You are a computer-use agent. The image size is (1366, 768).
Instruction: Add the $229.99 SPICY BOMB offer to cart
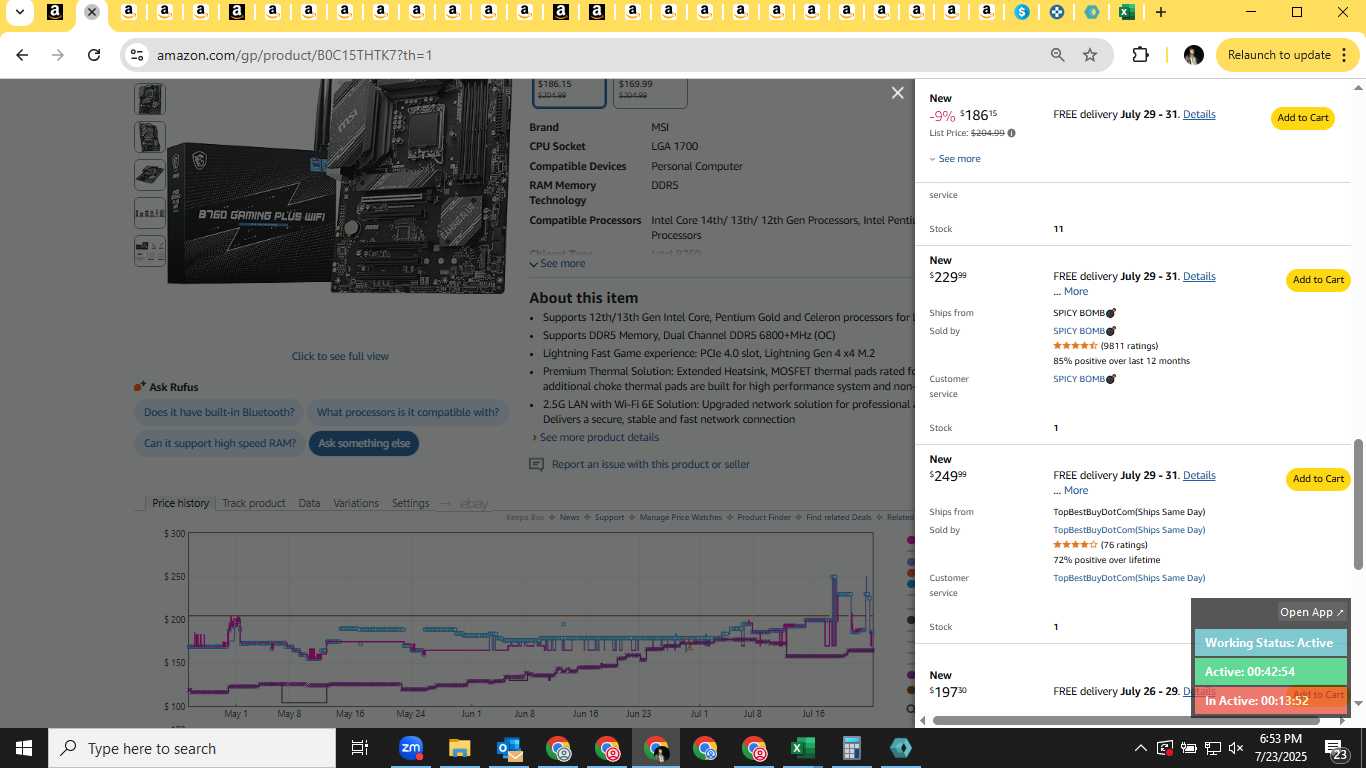[x=1318, y=280]
